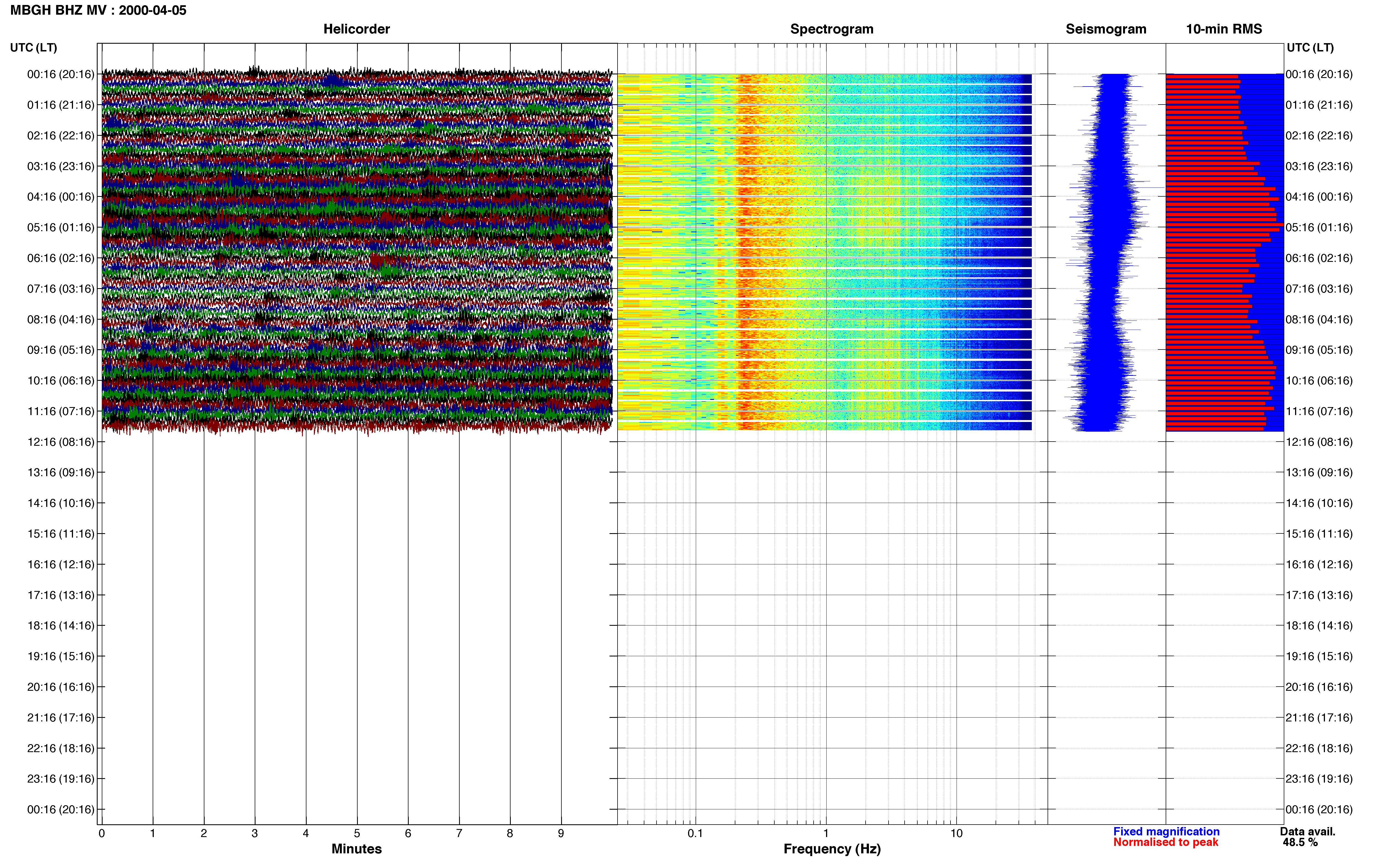Click tick 0 on the Minutes axis
The height and width of the screenshot is (868, 1388).
point(101,833)
